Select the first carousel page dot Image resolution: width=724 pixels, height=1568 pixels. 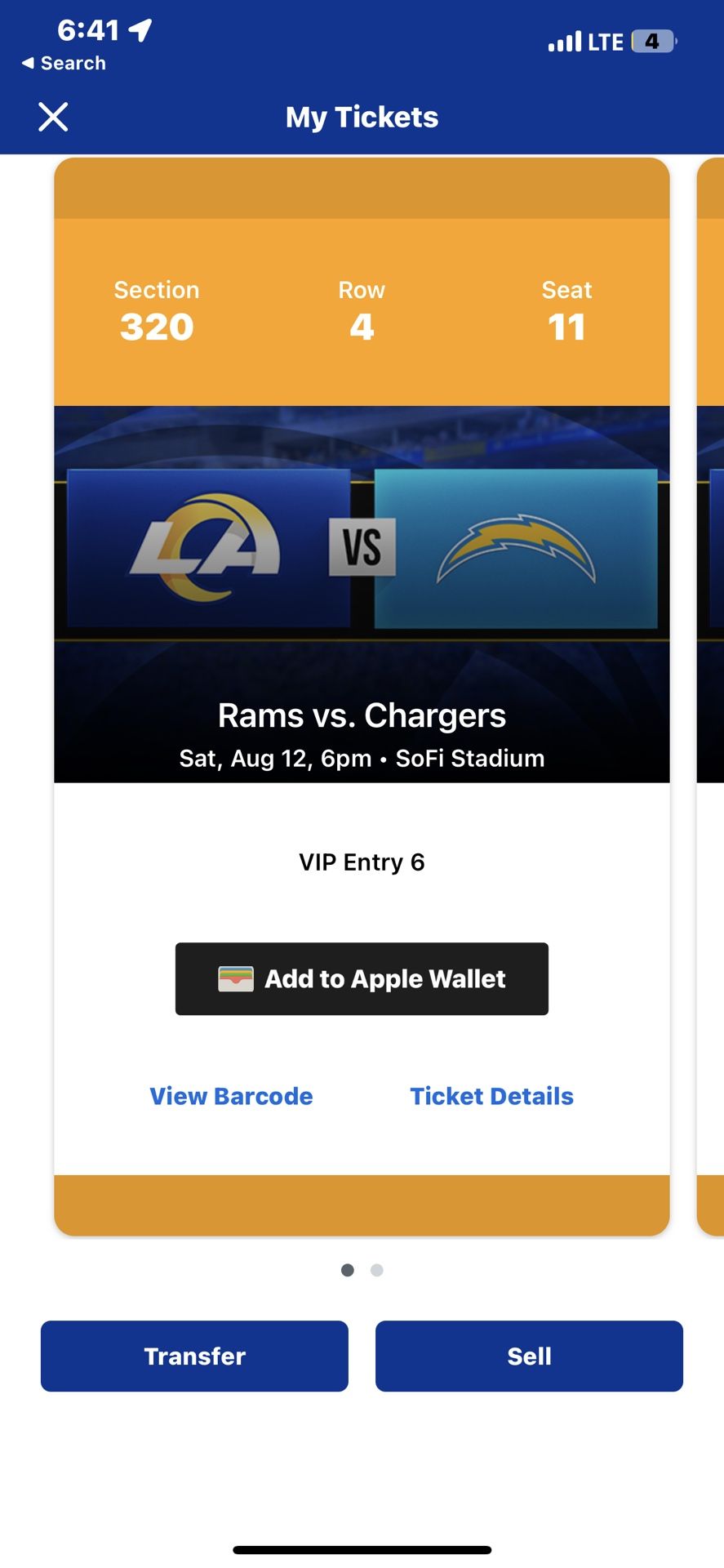(347, 1270)
